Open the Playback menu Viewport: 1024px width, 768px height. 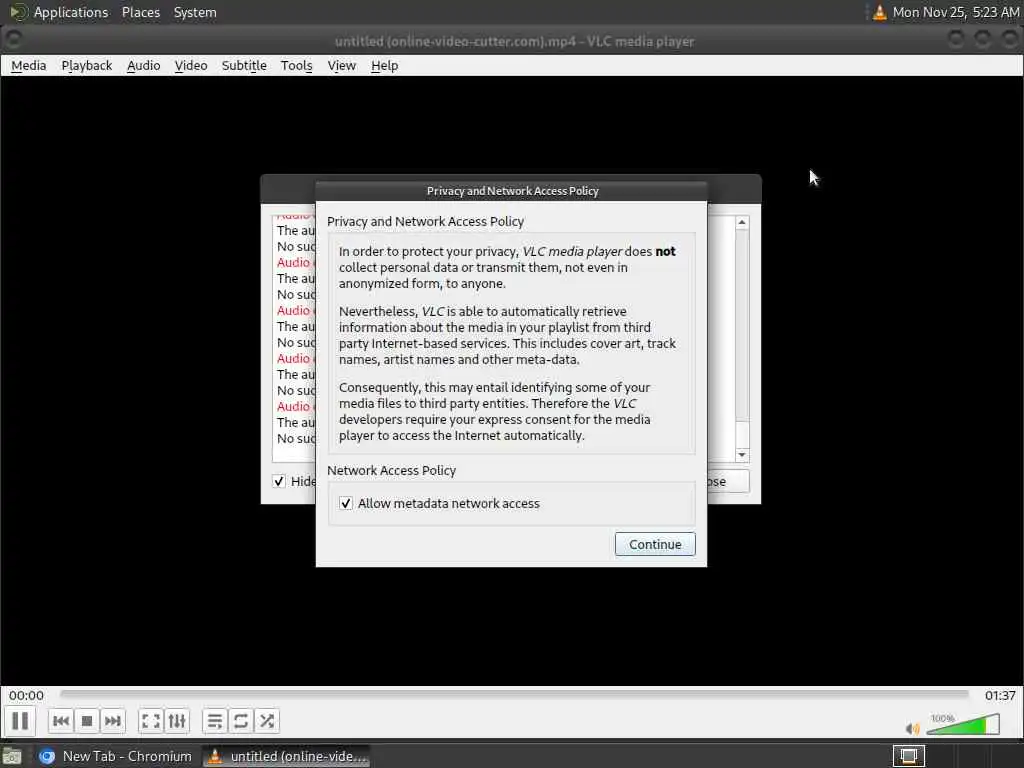87,65
